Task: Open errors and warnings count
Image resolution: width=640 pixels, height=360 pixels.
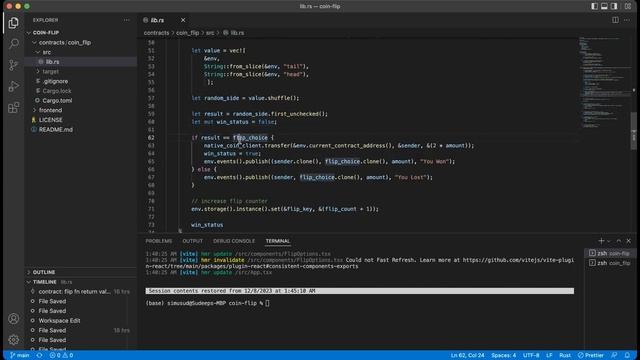Action: coord(61,355)
